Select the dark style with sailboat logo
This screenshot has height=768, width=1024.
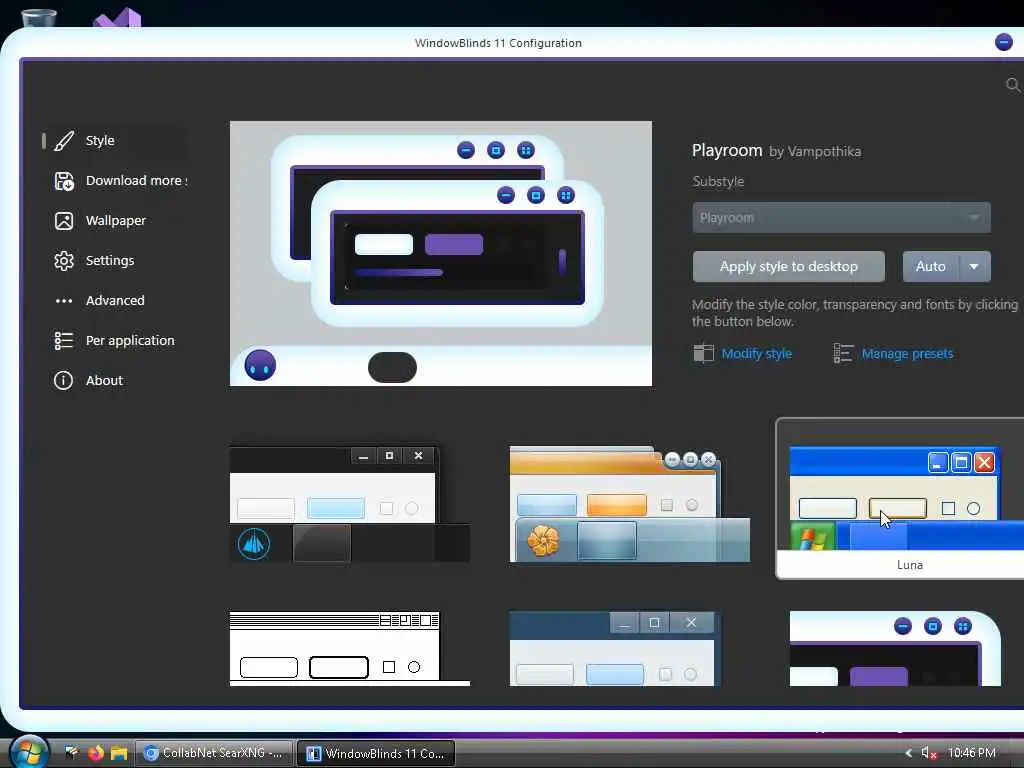pyautogui.click(x=349, y=504)
